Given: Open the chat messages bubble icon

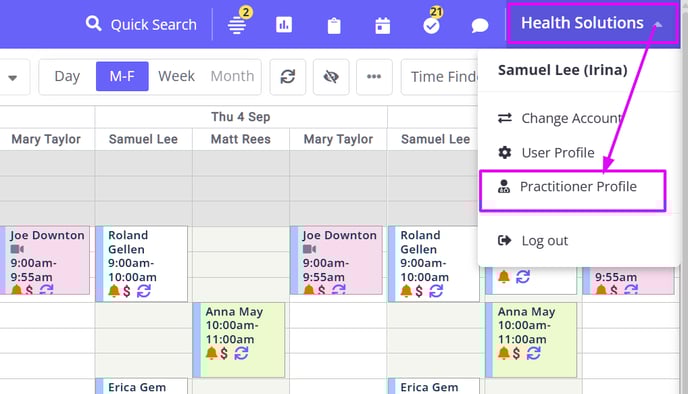Looking at the screenshot, I should (x=480, y=25).
